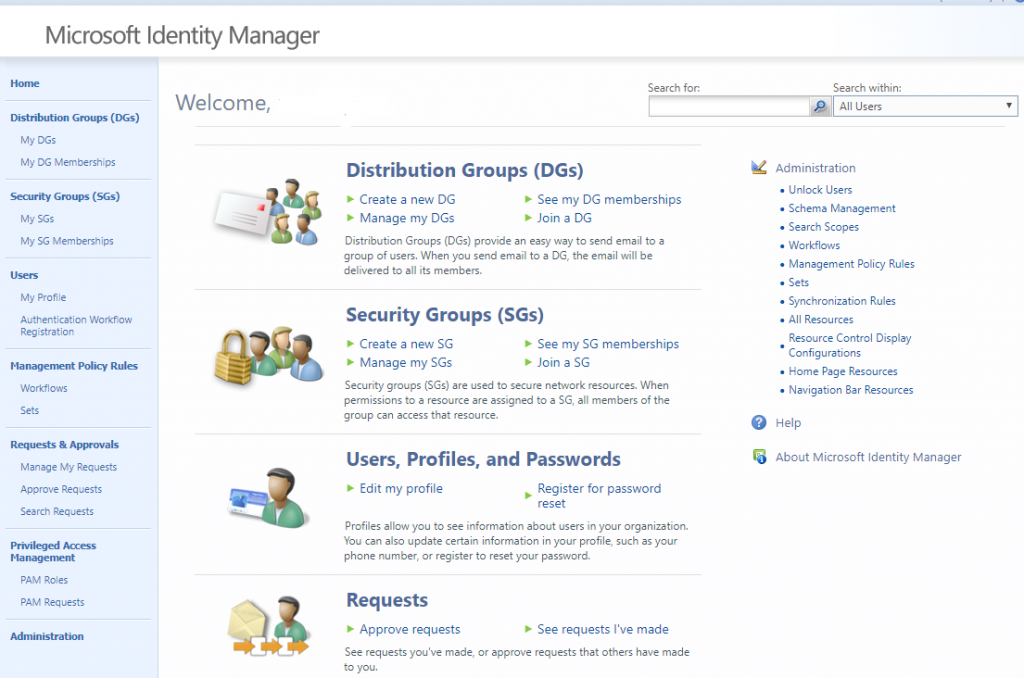Viewport: 1024px width, 678px height.
Task: Open My DG Memberships in sidebar
Action: point(68,162)
